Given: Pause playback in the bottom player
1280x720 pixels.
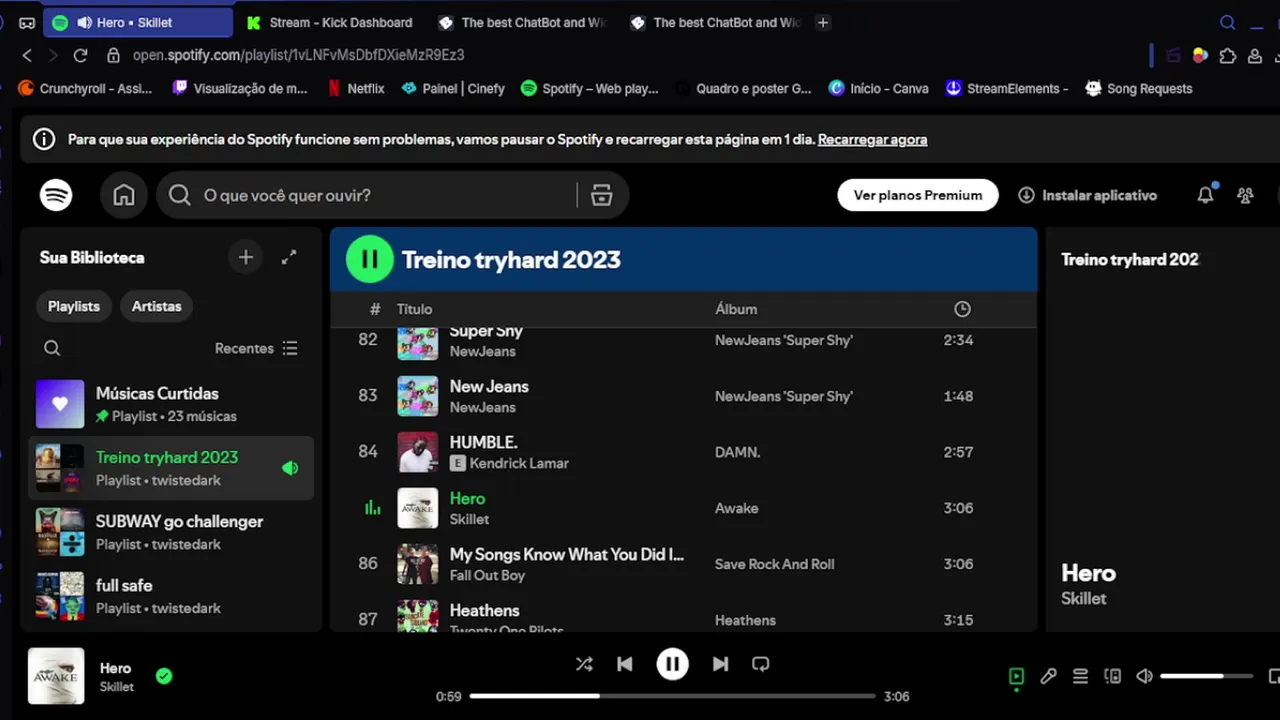Looking at the screenshot, I should 672,664.
